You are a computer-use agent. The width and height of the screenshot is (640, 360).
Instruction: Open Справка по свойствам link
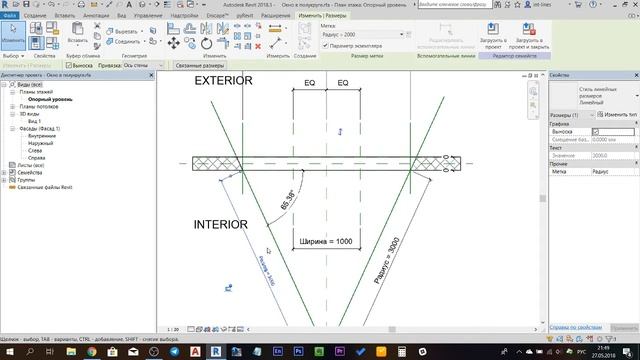[576, 327]
